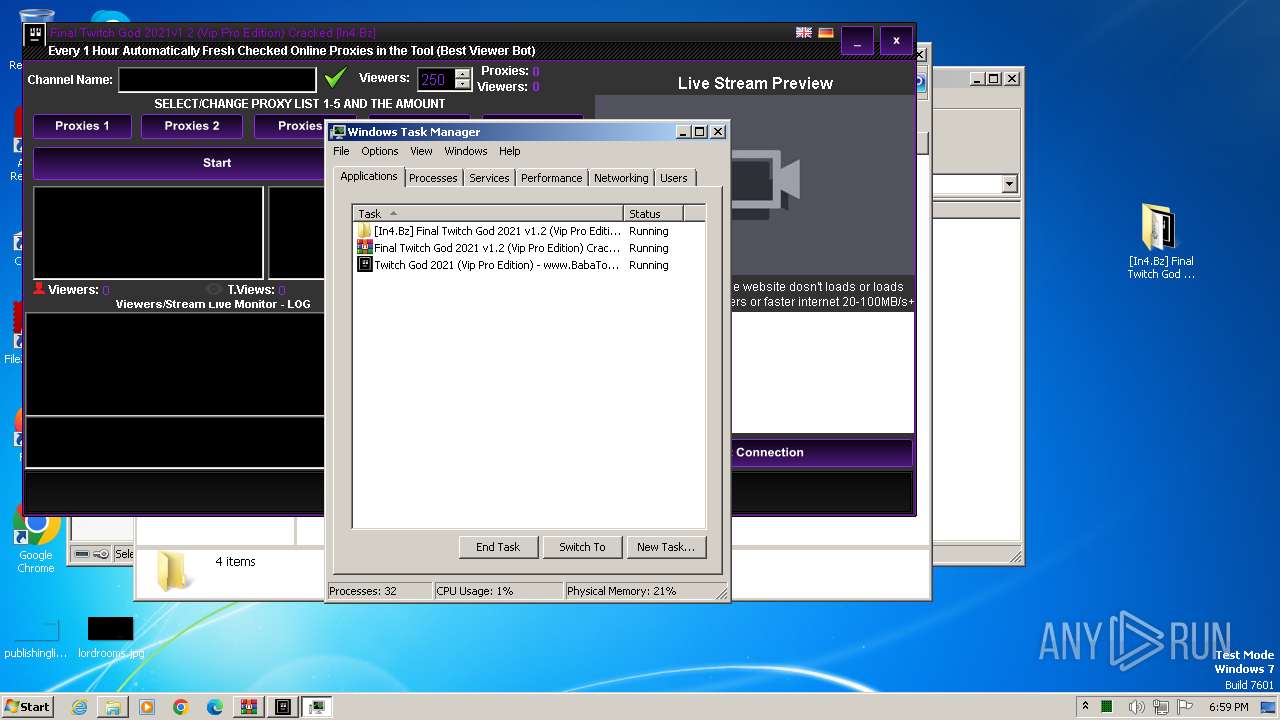
Task: Select the Twitch God 2021 task icon
Action: pyautogui.click(x=365, y=265)
